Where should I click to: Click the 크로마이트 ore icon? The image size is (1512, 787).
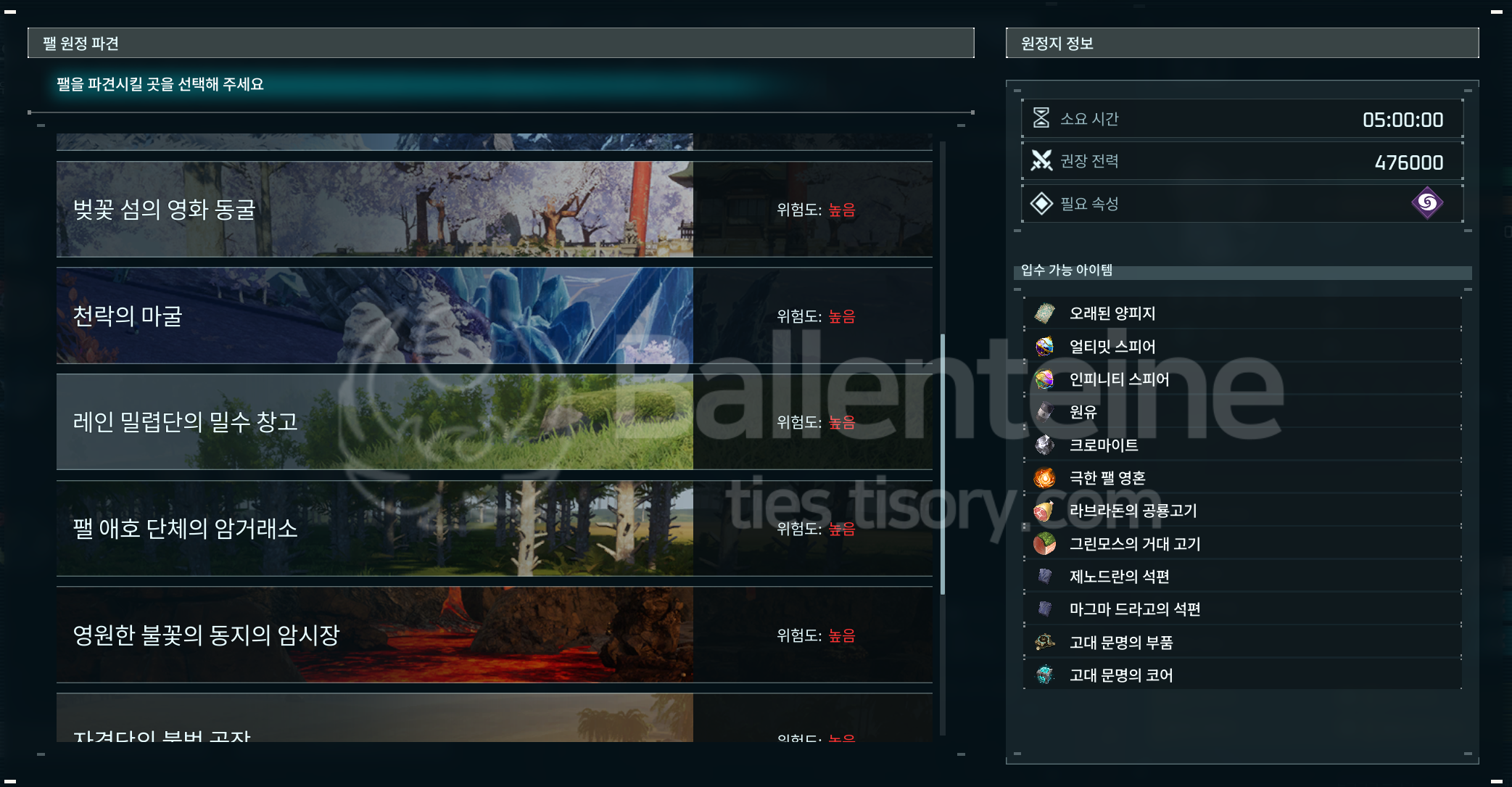pyautogui.click(x=1044, y=445)
